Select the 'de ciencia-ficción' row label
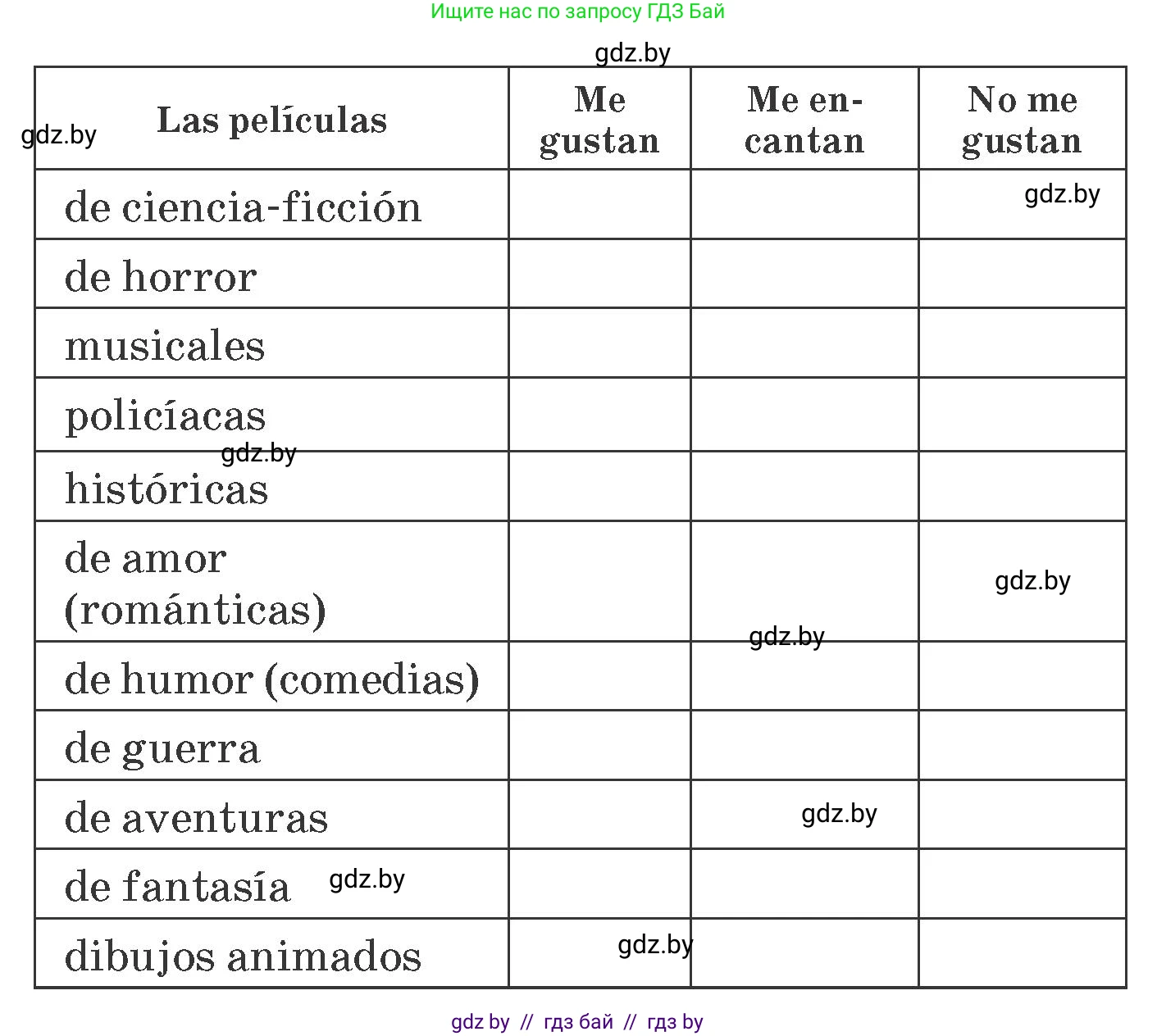 (x=243, y=206)
